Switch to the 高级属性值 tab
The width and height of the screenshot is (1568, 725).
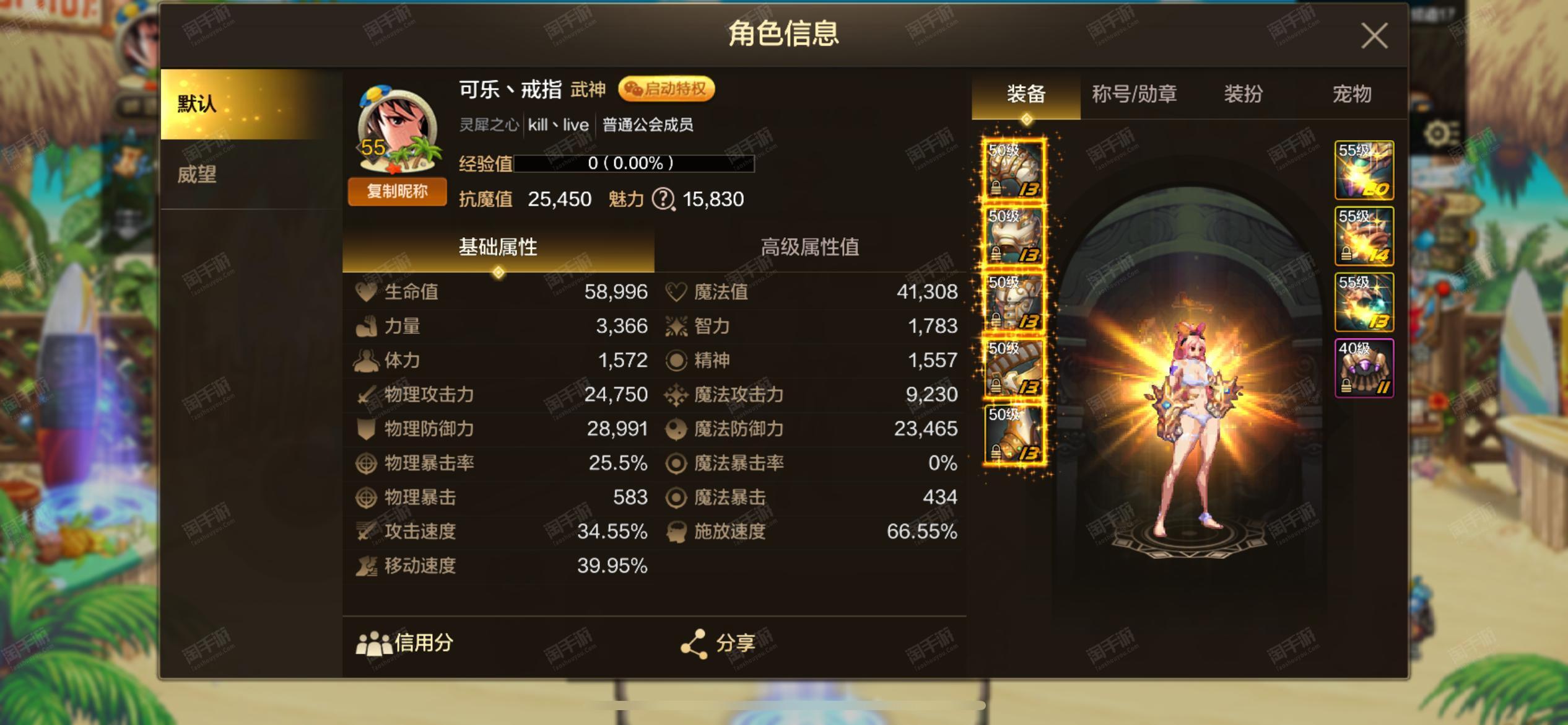coord(810,247)
